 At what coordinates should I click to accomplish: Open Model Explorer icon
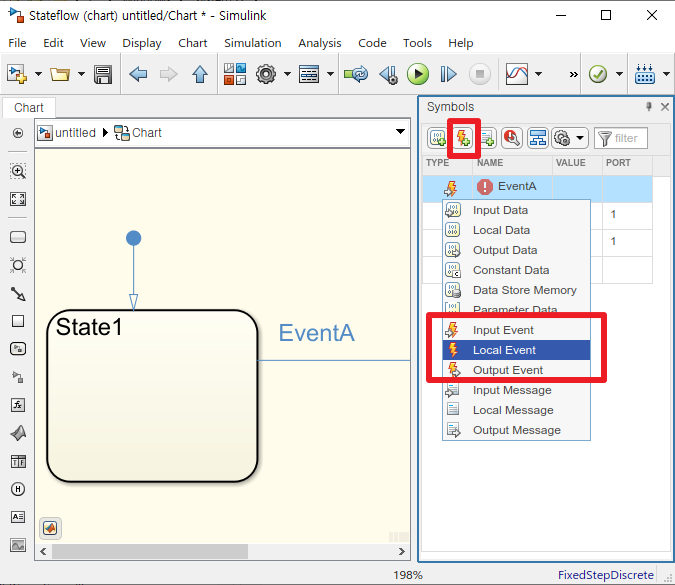click(309, 74)
